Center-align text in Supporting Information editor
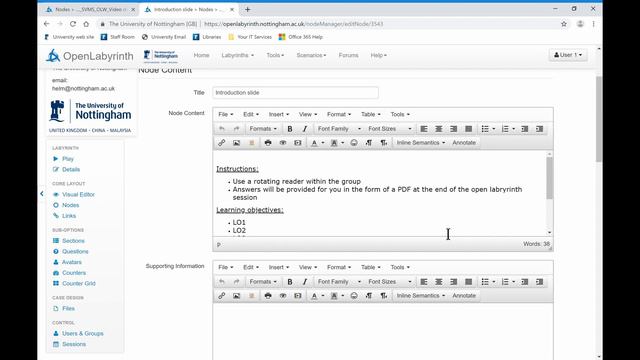This screenshot has height=360, width=640. [x=439, y=282]
